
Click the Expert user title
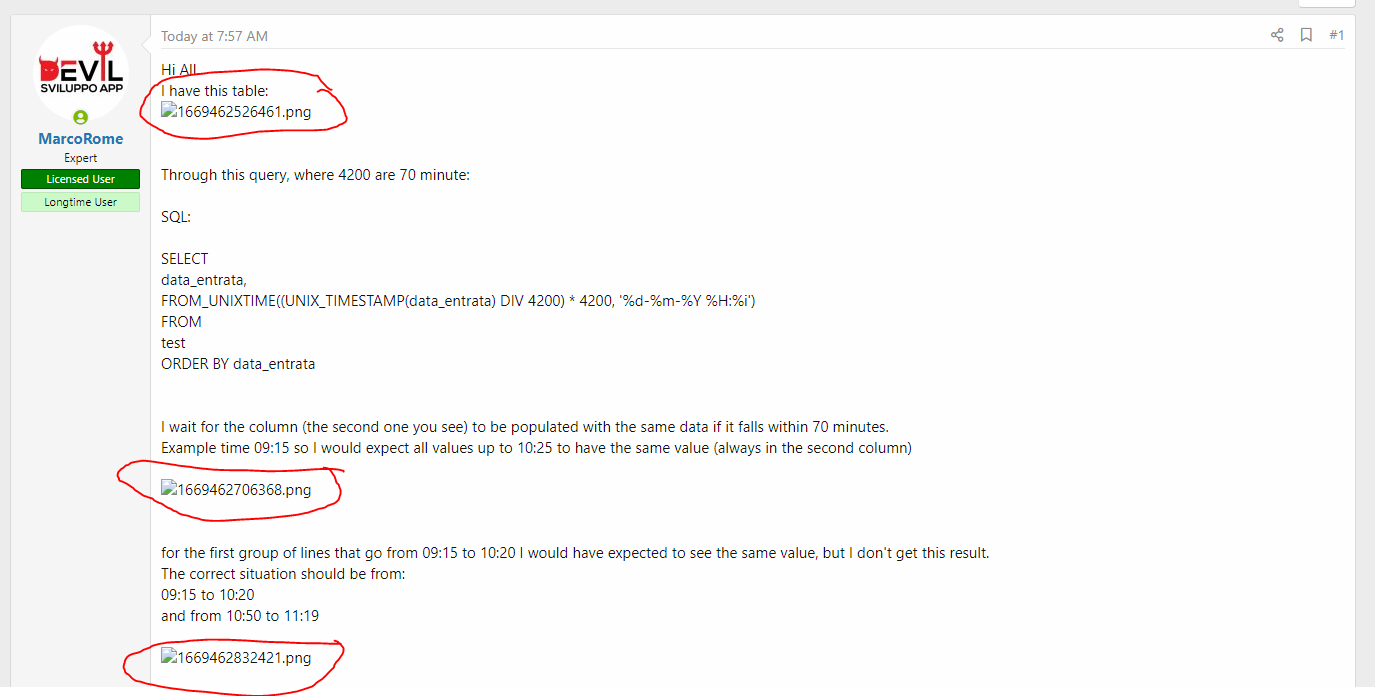pyautogui.click(x=81, y=158)
